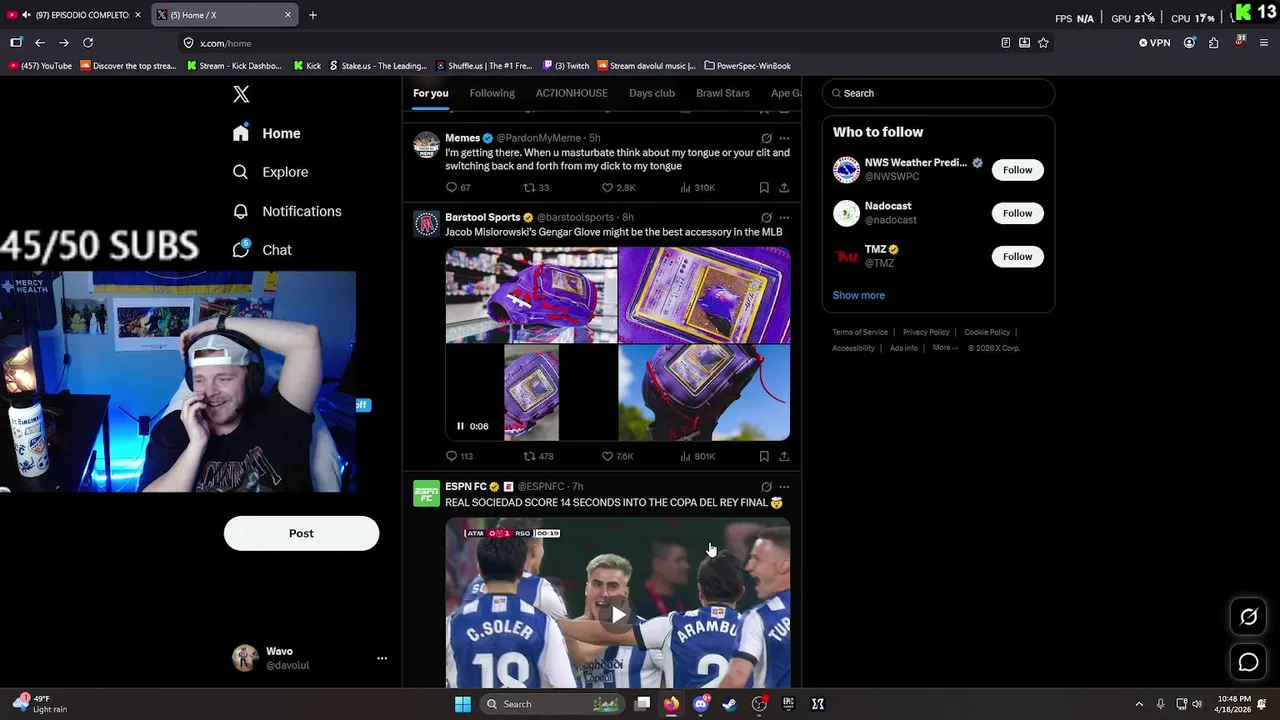Share the Memes post
The image size is (1280, 720).
[x=784, y=187]
